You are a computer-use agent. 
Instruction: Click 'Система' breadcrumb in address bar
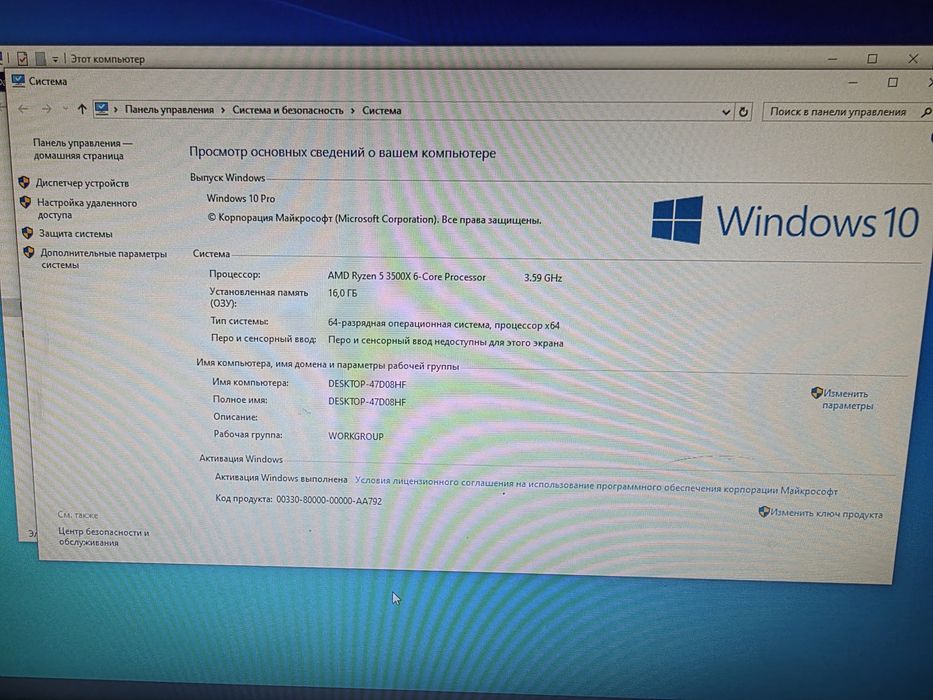(381, 111)
